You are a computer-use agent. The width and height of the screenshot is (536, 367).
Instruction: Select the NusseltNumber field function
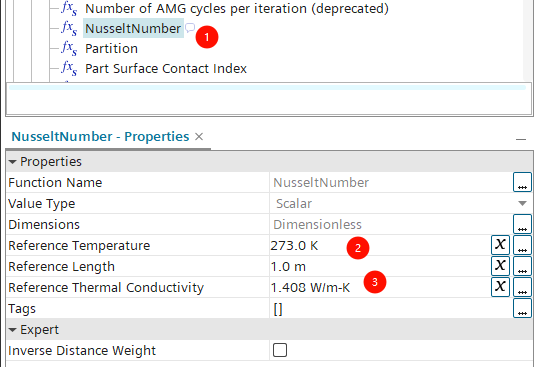coord(133,29)
